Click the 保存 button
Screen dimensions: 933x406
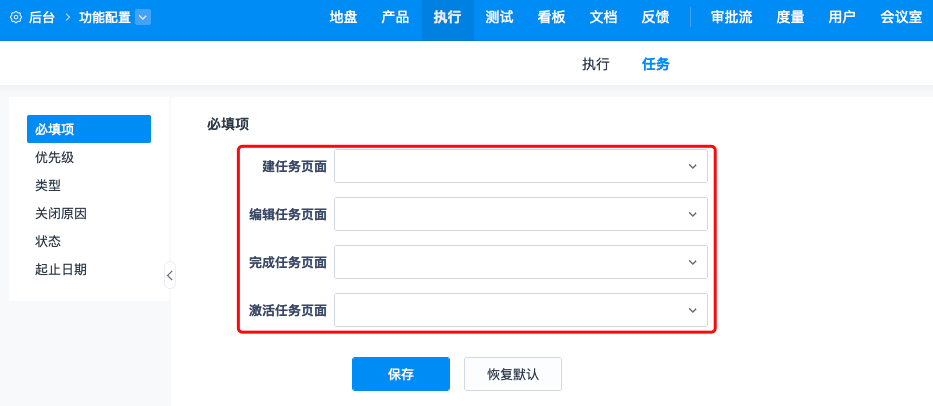tap(400, 374)
